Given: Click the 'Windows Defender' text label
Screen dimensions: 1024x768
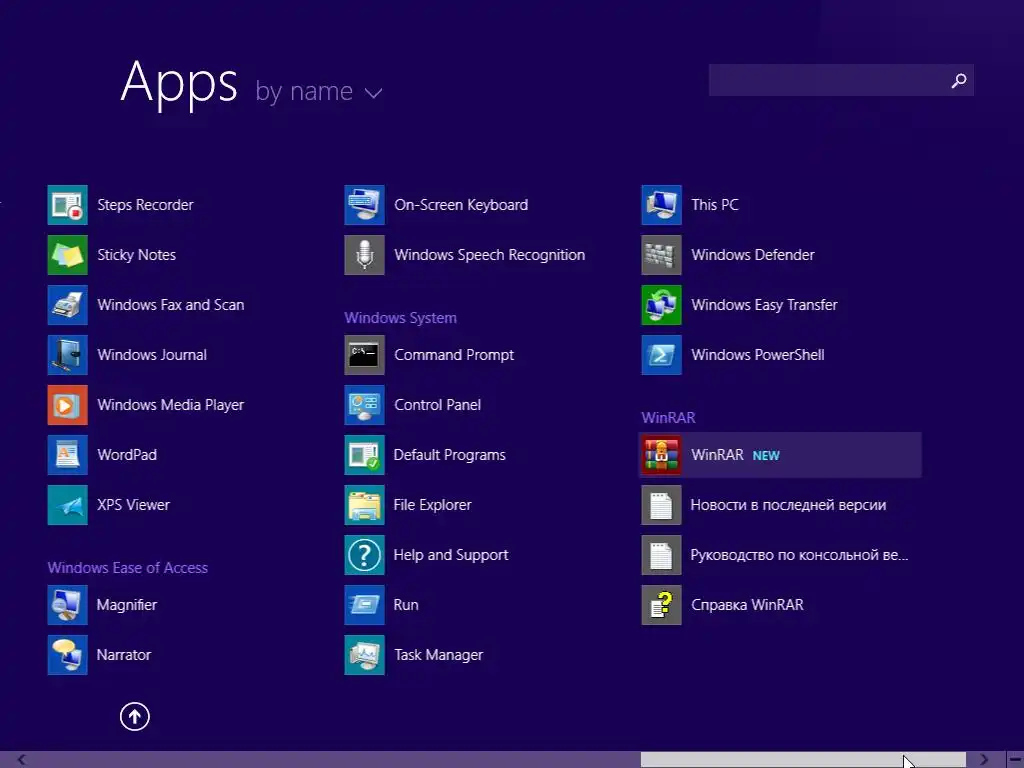Looking at the screenshot, I should [753, 255].
